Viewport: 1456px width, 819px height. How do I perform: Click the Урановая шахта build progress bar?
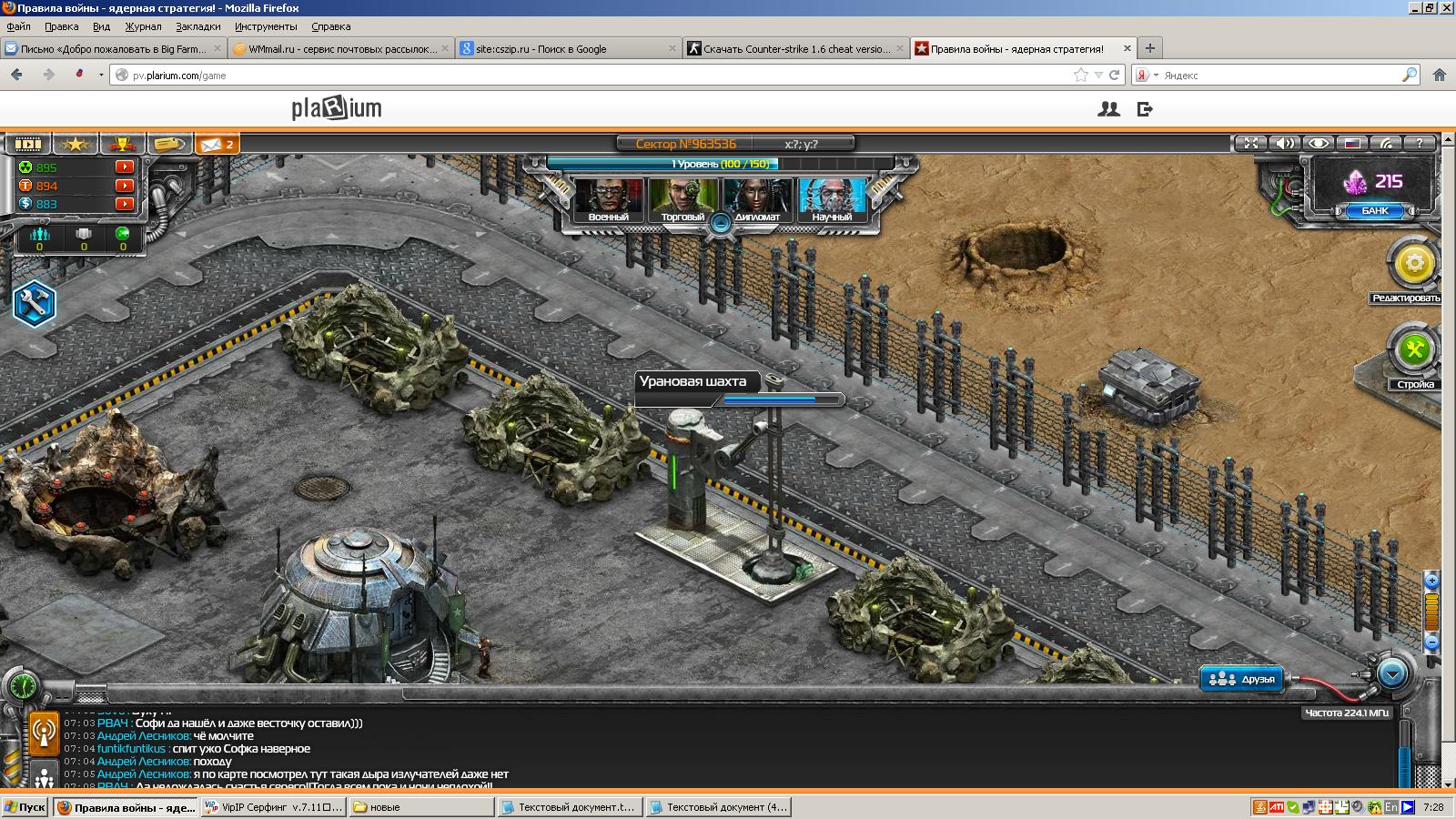[783, 399]
